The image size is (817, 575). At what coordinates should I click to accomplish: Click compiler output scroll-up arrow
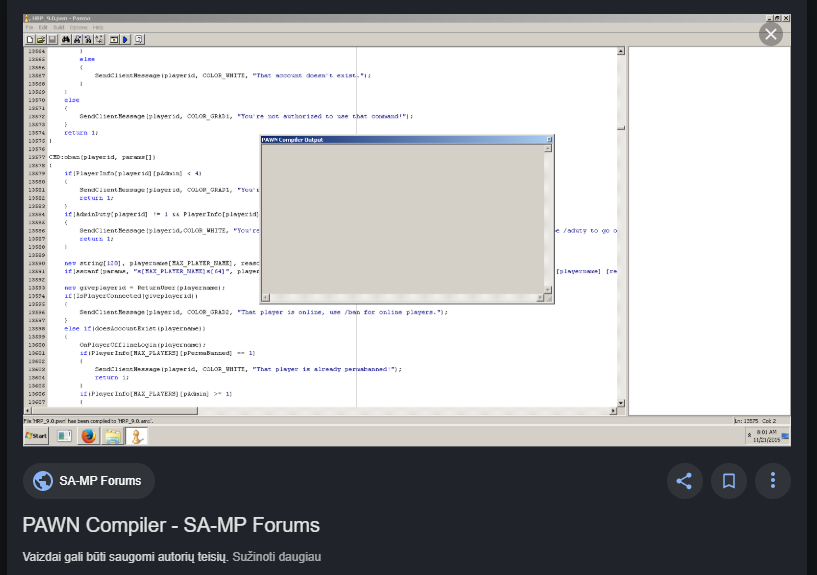tap(548, 149)
